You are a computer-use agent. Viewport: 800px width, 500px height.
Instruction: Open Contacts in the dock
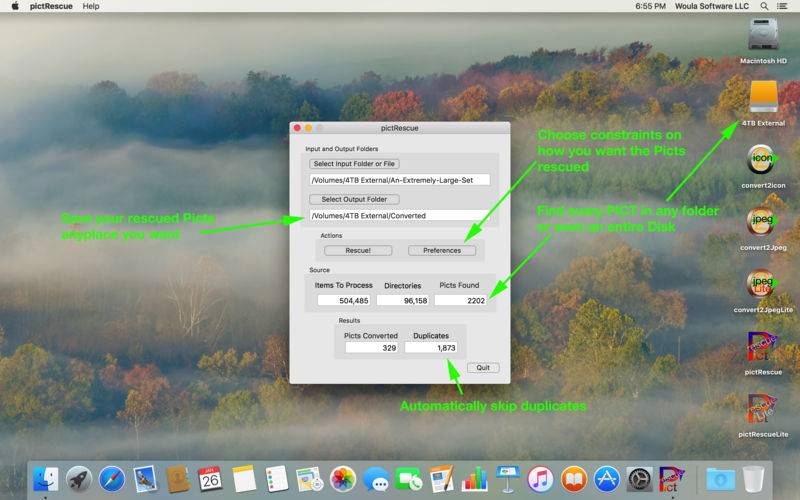click(178, 480)
